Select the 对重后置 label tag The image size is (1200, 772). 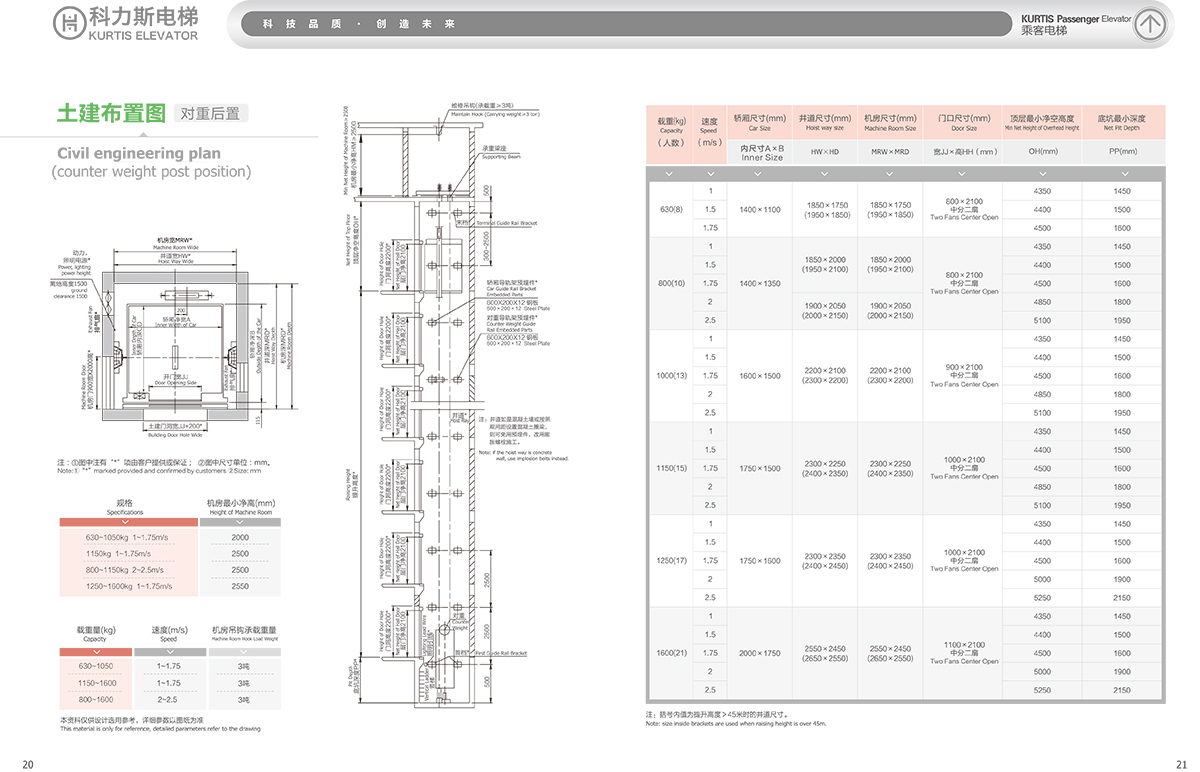pyautogui.click(x=210, y=113)
